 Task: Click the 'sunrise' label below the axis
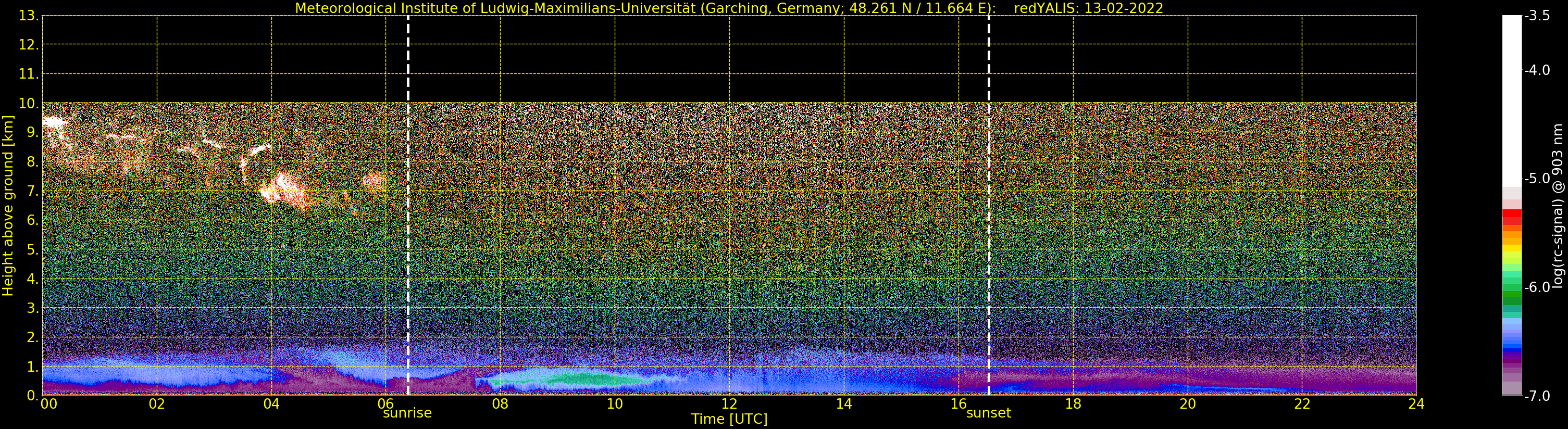pos(407,413)
